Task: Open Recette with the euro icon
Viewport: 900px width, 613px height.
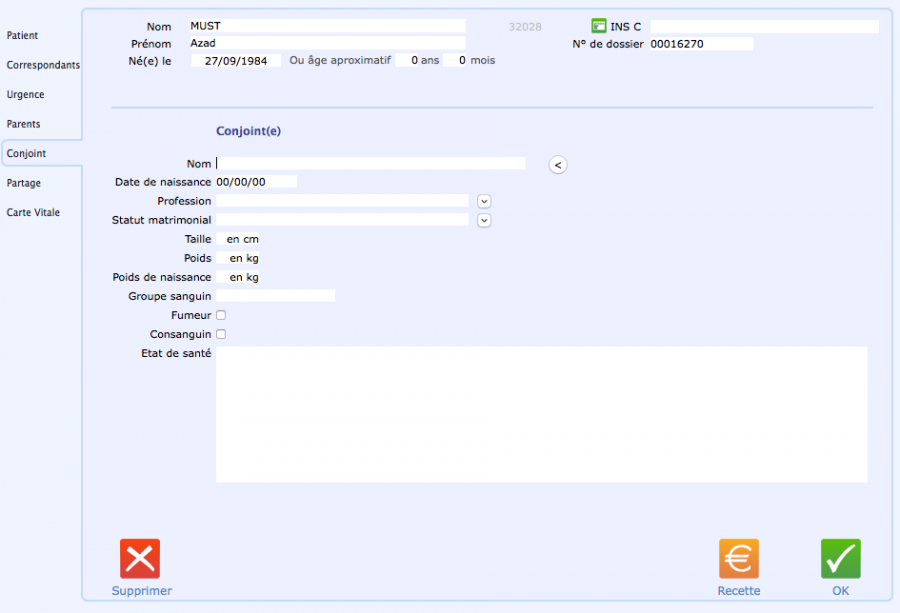Action: click(x=739, y=558)
